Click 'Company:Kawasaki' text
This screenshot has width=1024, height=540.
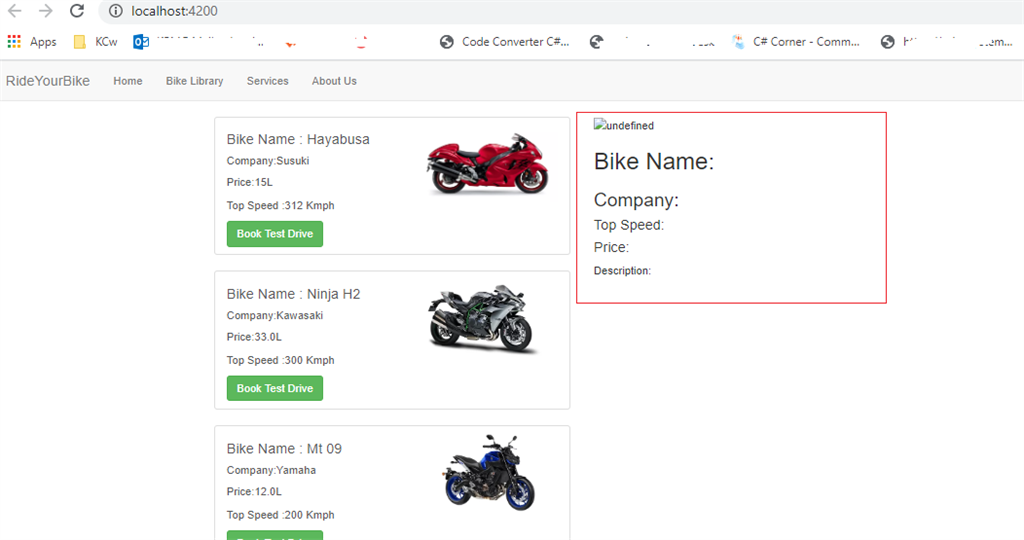pos(275,315)
